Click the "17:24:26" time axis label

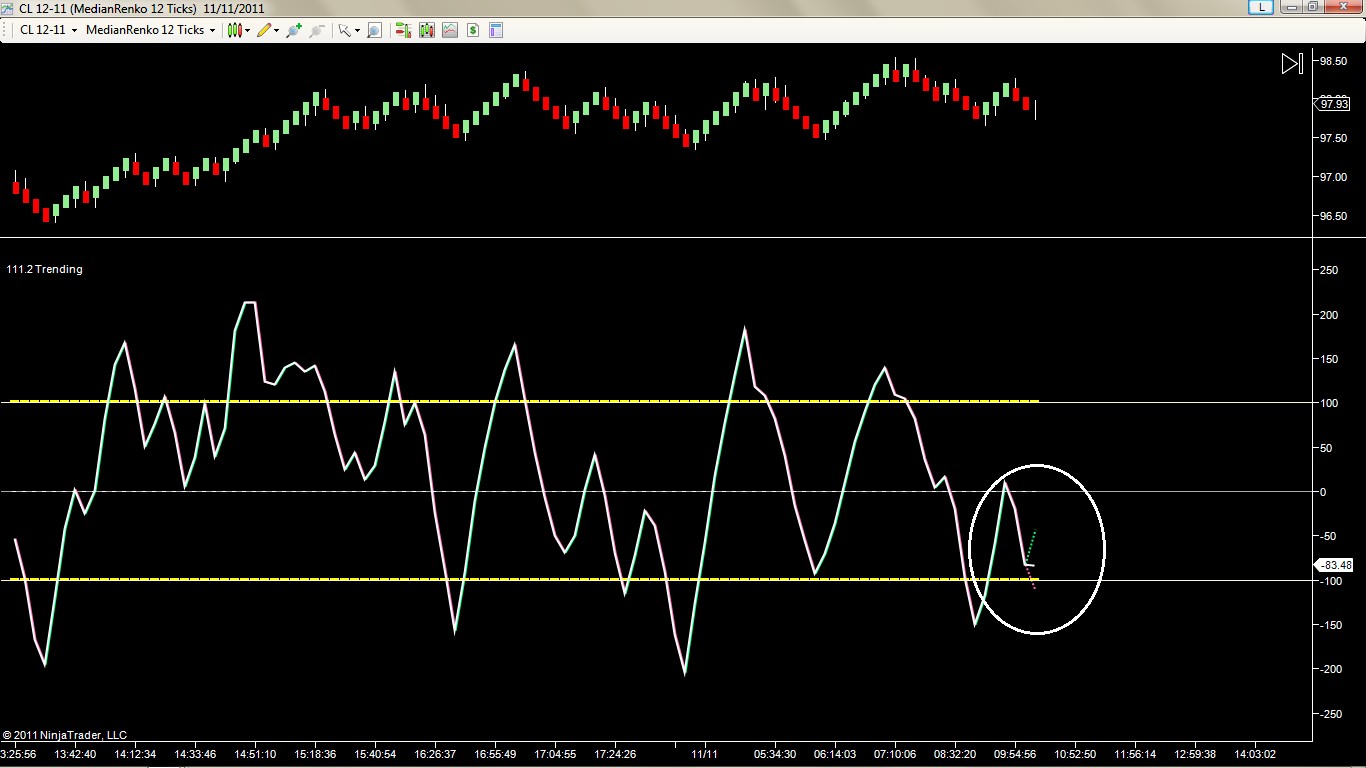(615, 754)
